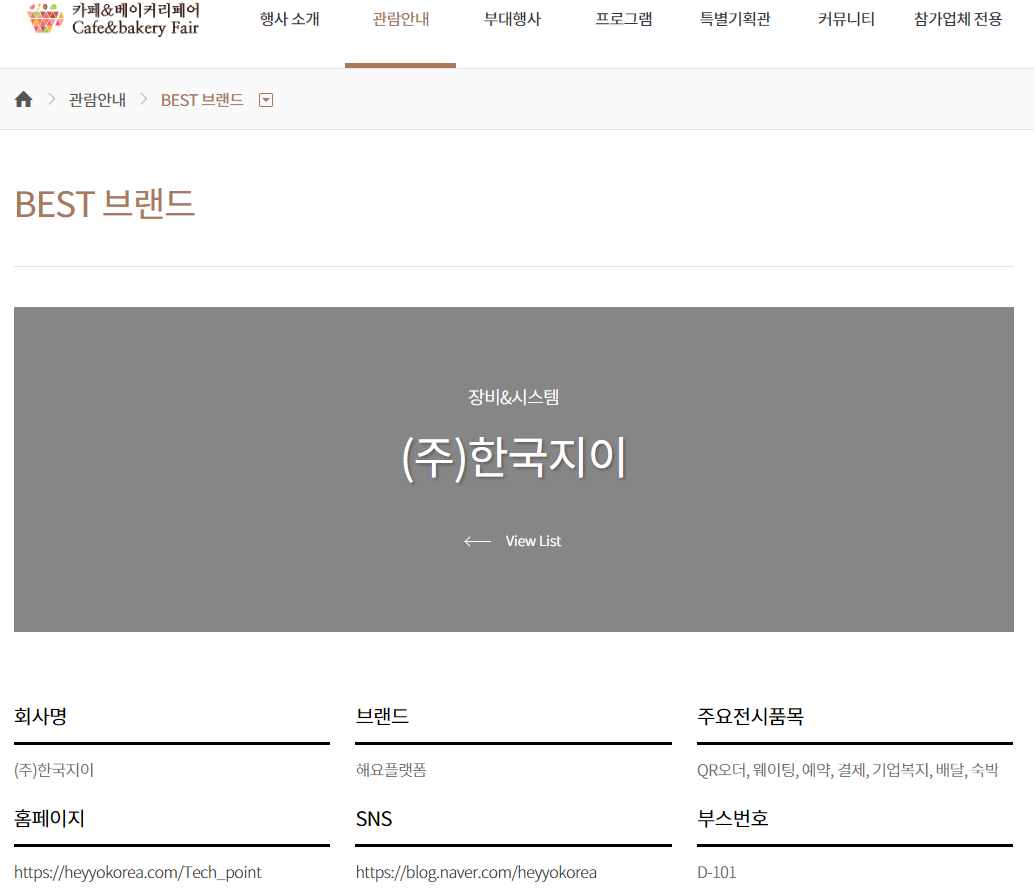Viewport: 1034px width, 891px height.
Task: Click View List link
Action: (533, 541)
